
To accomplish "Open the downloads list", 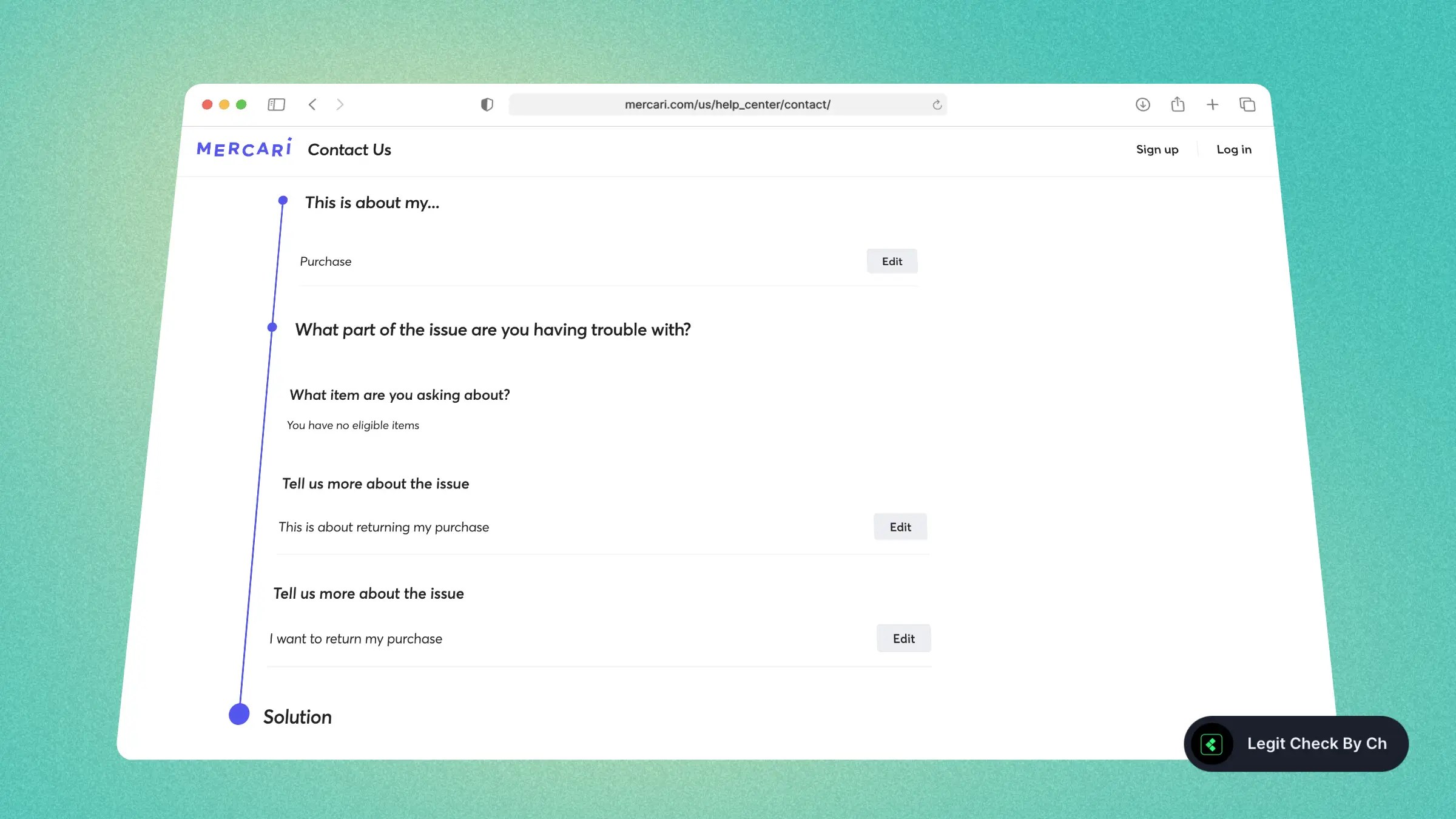I will click(1143, 104).
